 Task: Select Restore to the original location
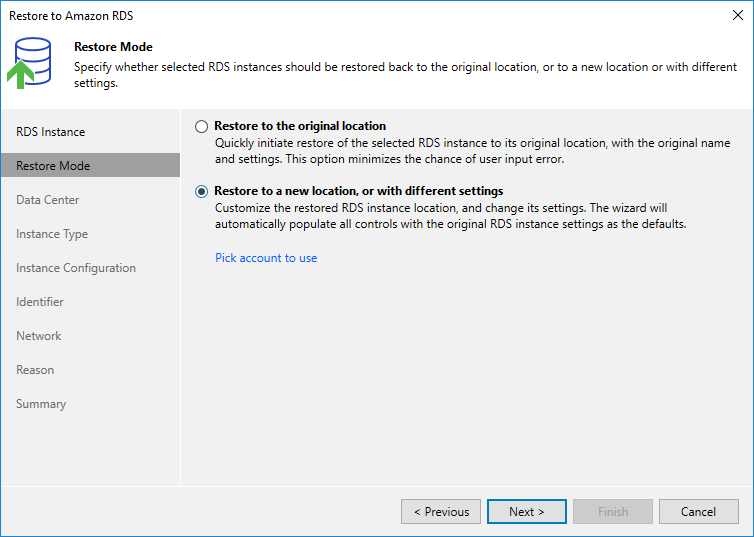point(202,127)
